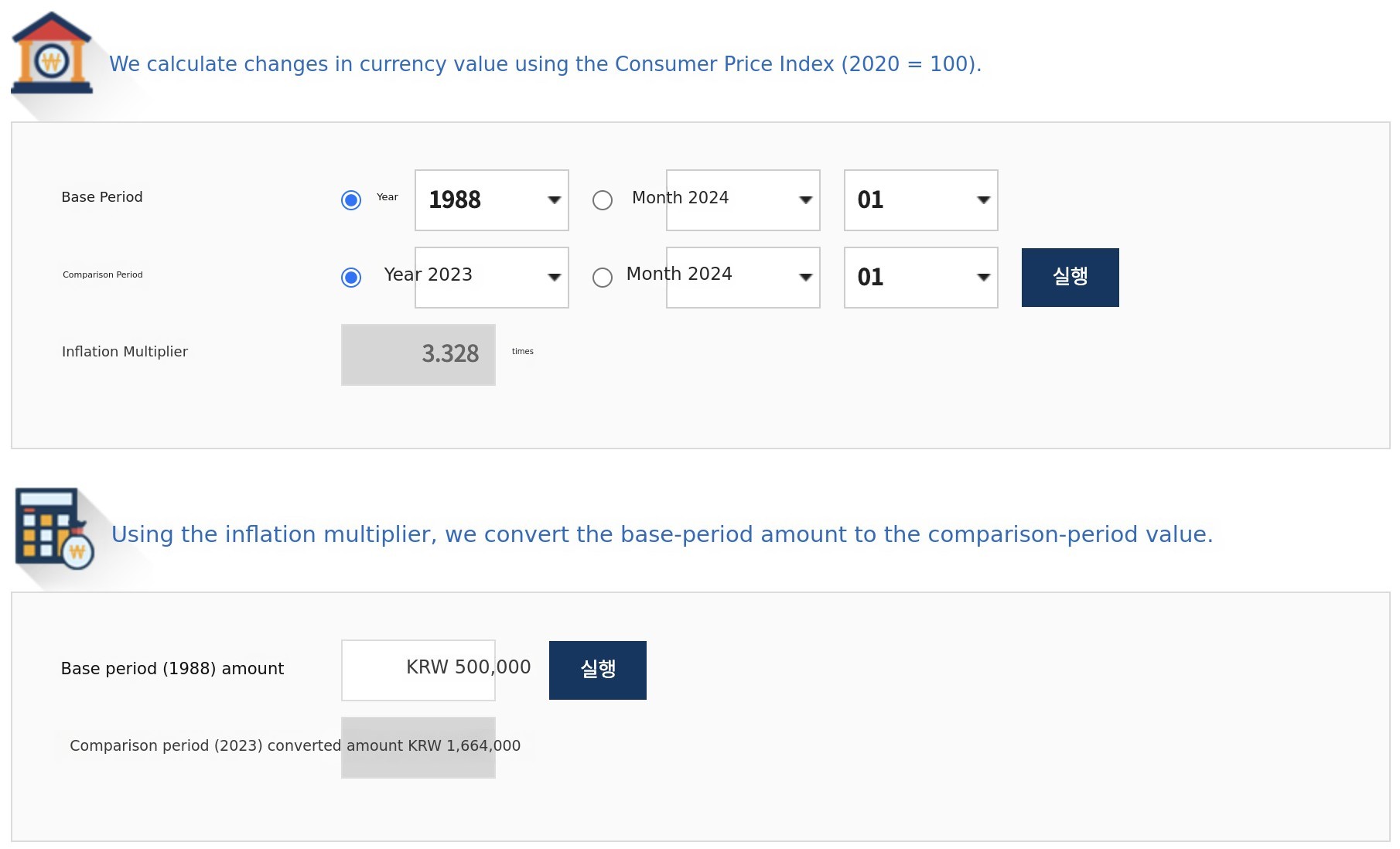This screenshot has height=849, width=1400.
Task: Click the Consumer Price Index heading text
Action: point(545,64)
